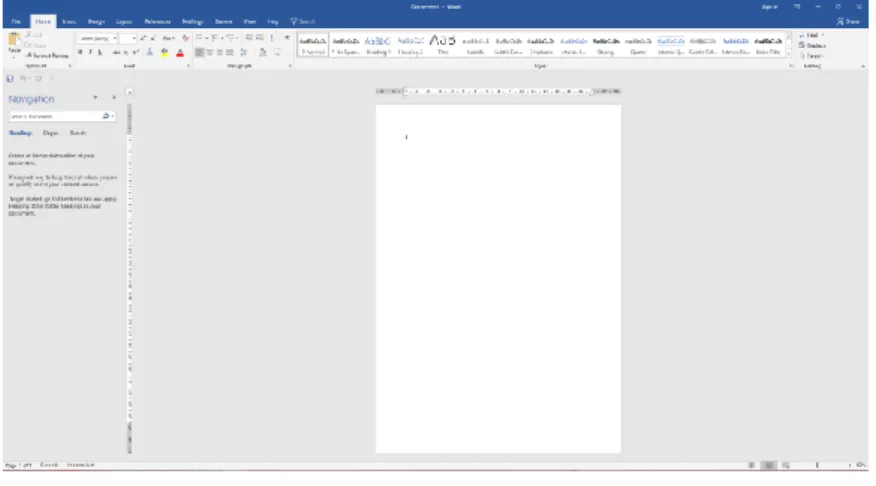Switch to the Review tab
Screen dimensions: 876x486
(223, 21)
